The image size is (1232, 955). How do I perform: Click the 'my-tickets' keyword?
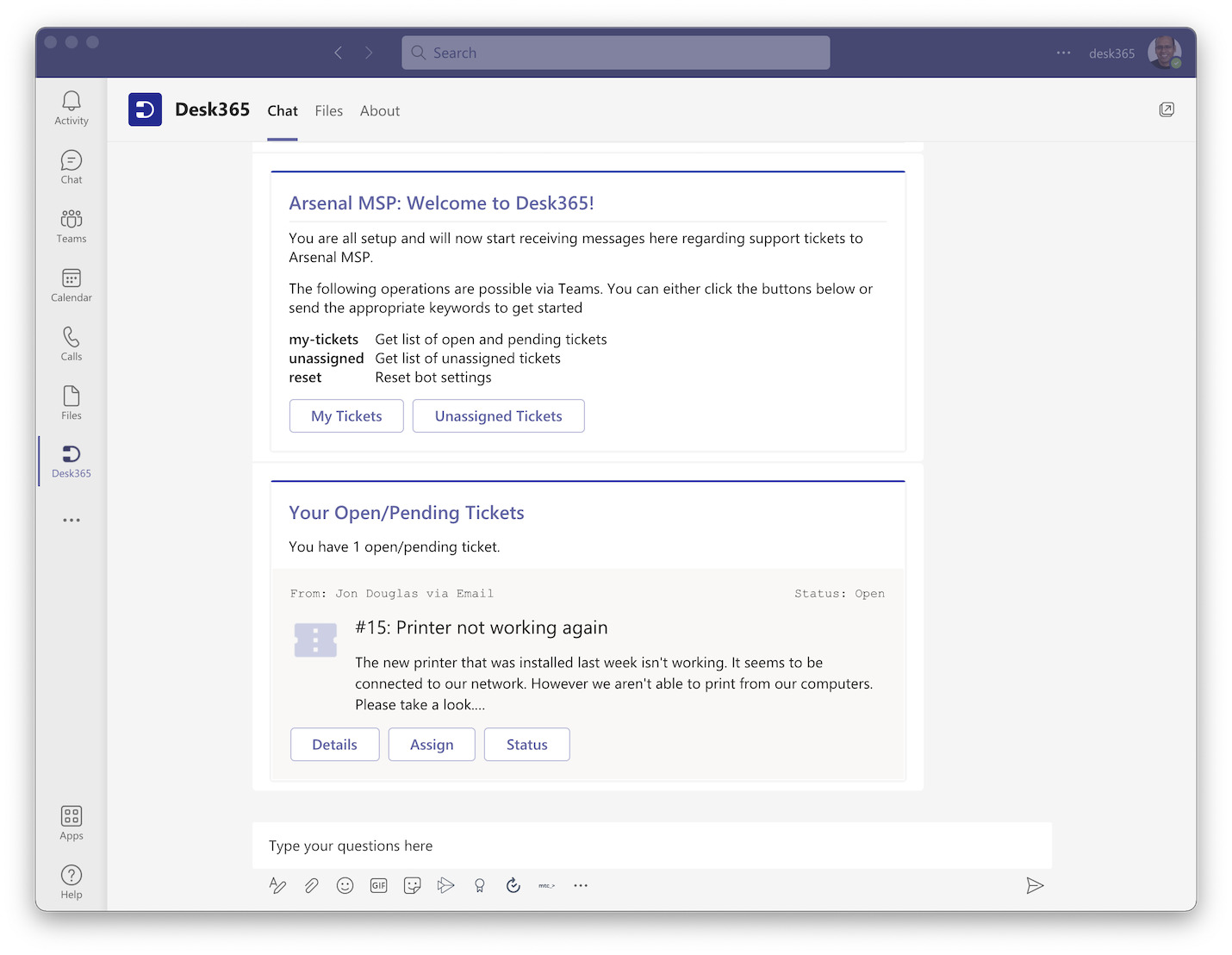click(324, 340)
